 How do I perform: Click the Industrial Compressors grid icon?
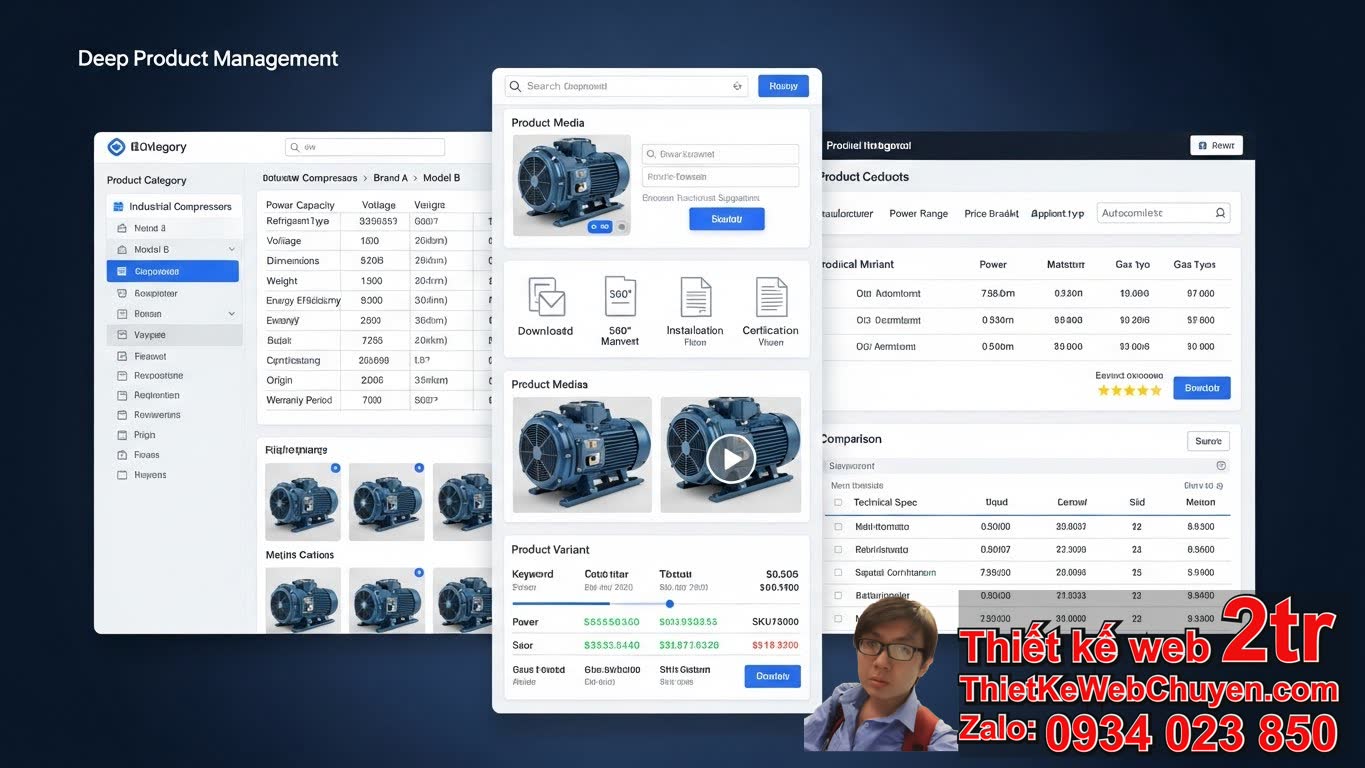click(119, 207)
